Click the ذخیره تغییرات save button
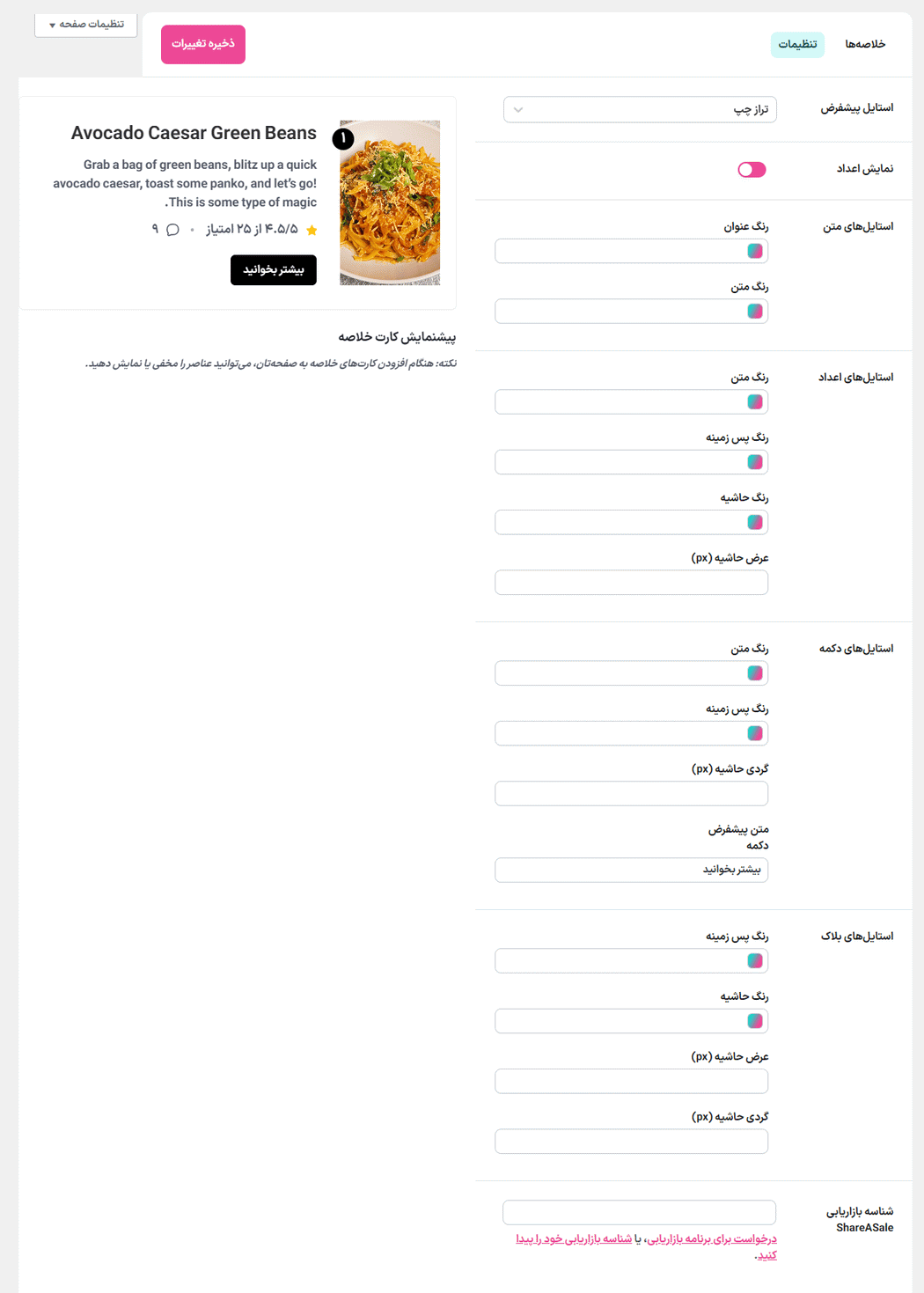Screen dimensions: 924x1293 pos(203,44)
